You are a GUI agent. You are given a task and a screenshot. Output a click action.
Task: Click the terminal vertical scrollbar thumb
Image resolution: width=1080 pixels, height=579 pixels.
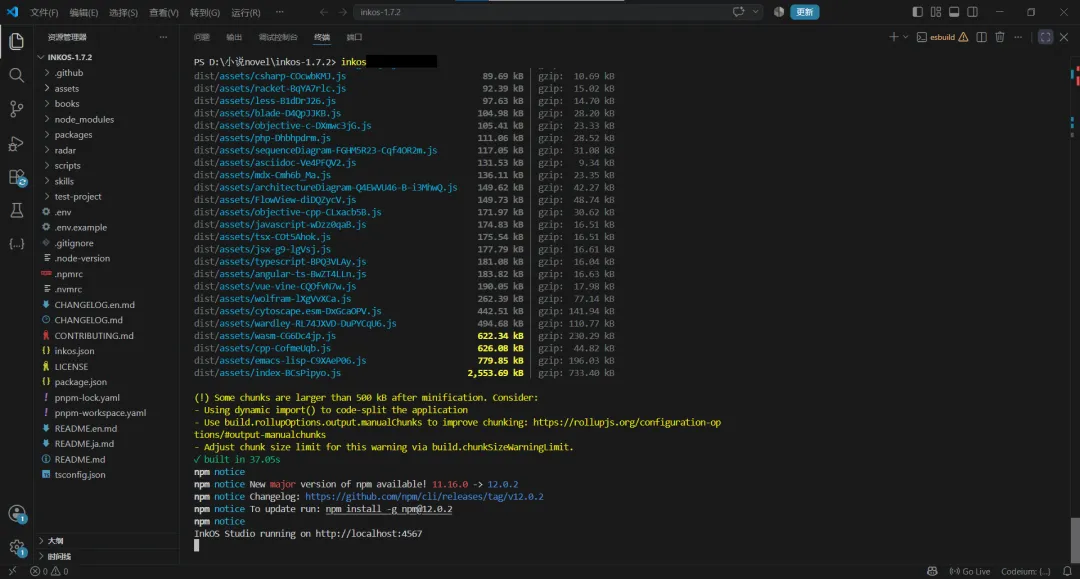pyautogui.click(x=1075, y=539)
